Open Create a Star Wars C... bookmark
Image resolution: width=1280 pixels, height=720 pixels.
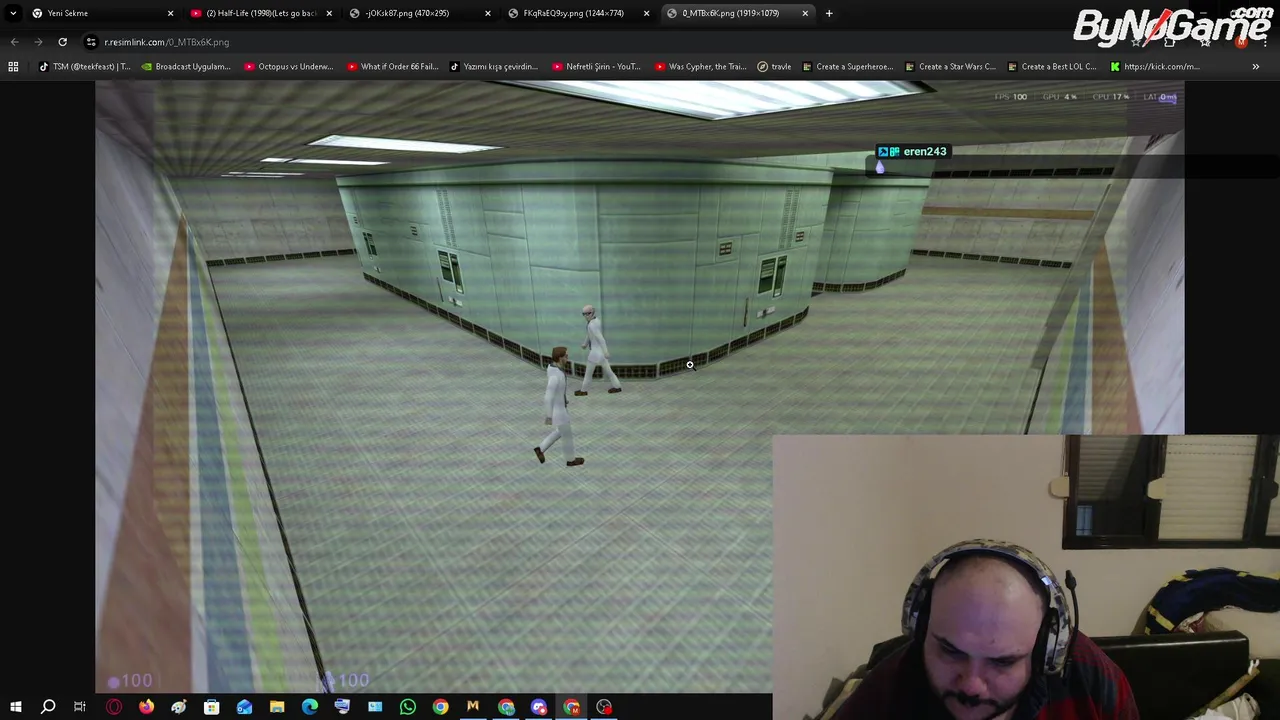[950, 67]
